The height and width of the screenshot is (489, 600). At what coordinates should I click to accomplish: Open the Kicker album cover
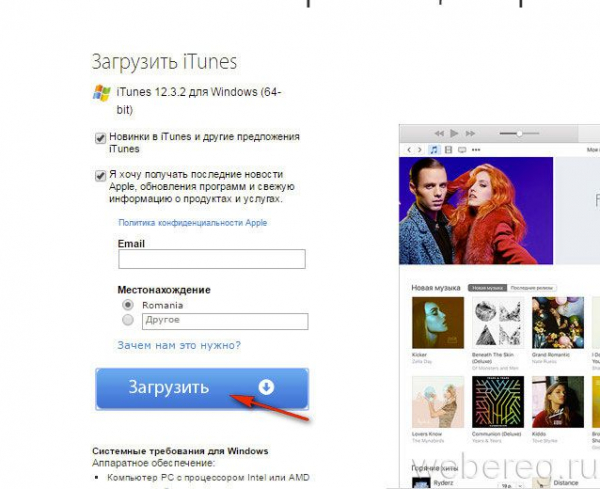click(x=438, y=323)
